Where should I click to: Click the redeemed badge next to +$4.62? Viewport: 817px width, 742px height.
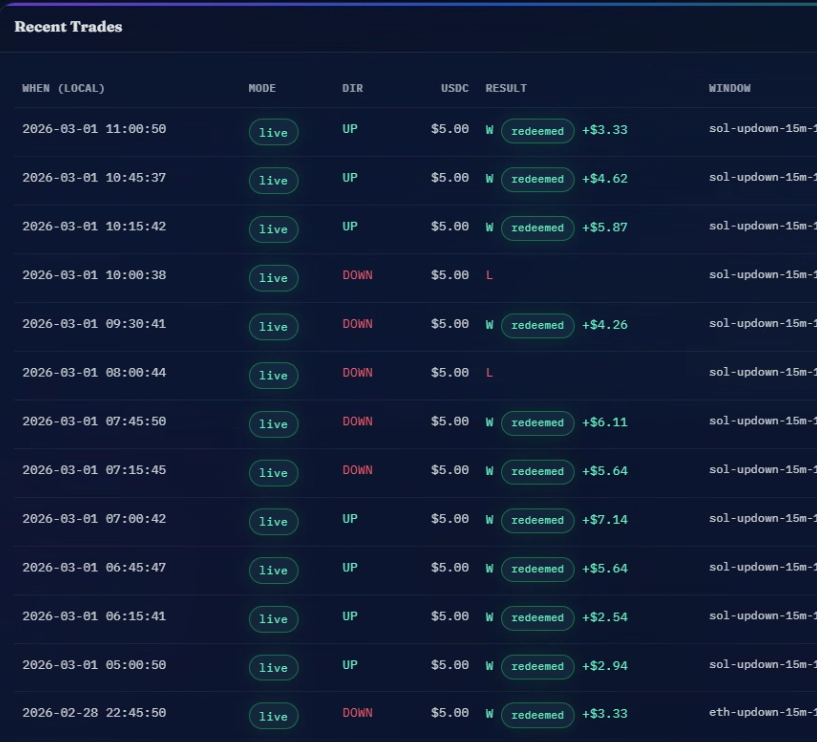tap(538, 179)
